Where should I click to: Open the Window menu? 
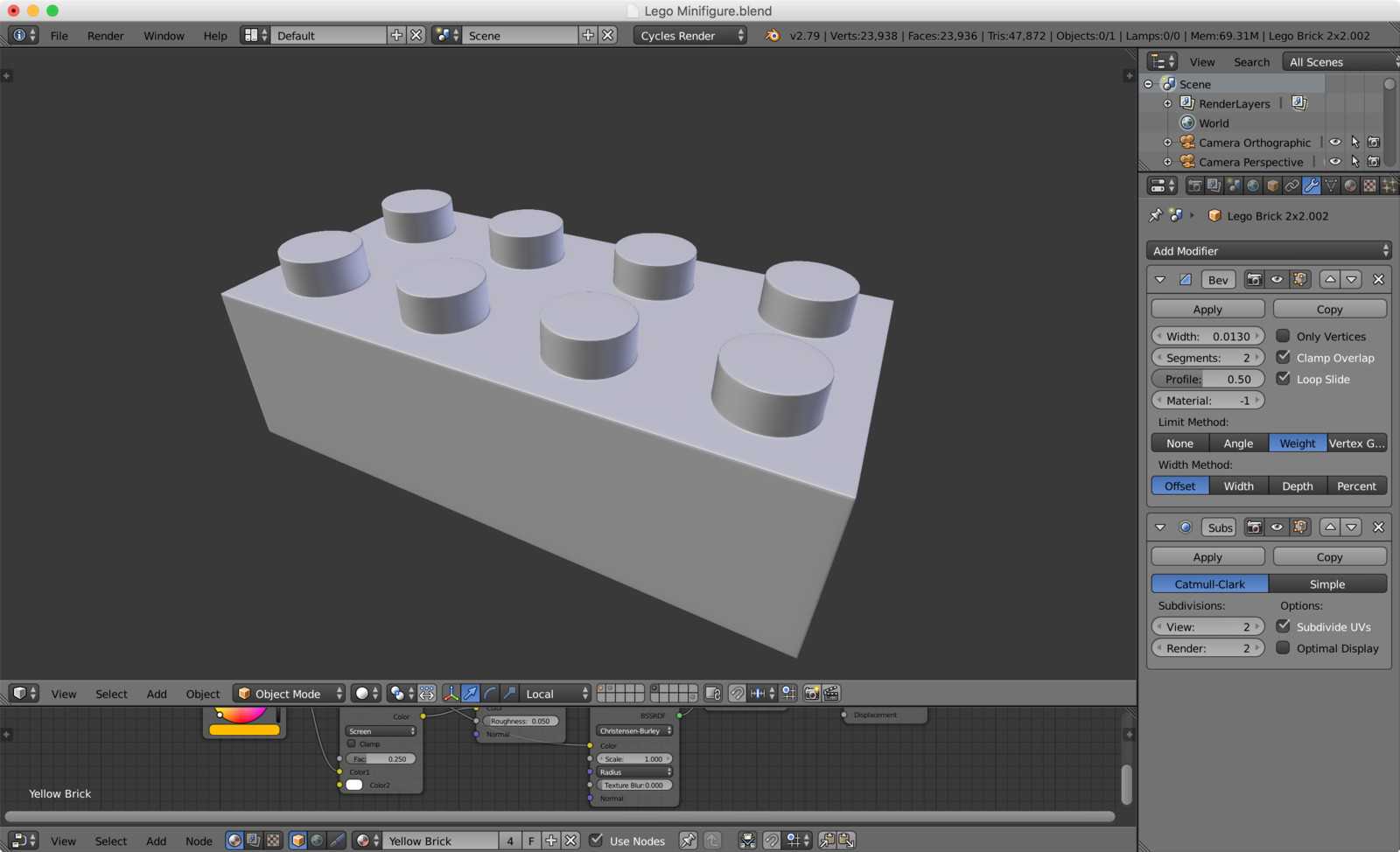tap(164, 36)
